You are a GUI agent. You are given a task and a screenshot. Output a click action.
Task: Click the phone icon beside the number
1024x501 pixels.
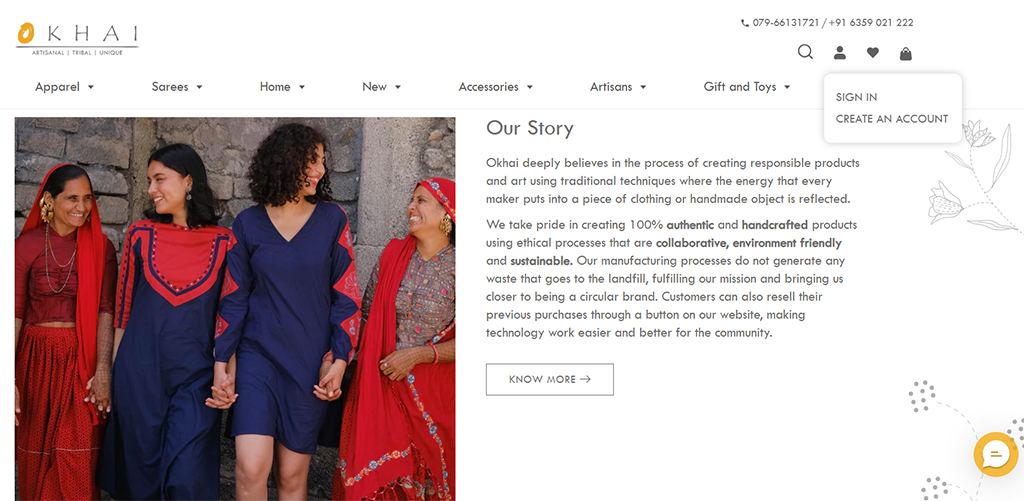click(x=745, y=23)
